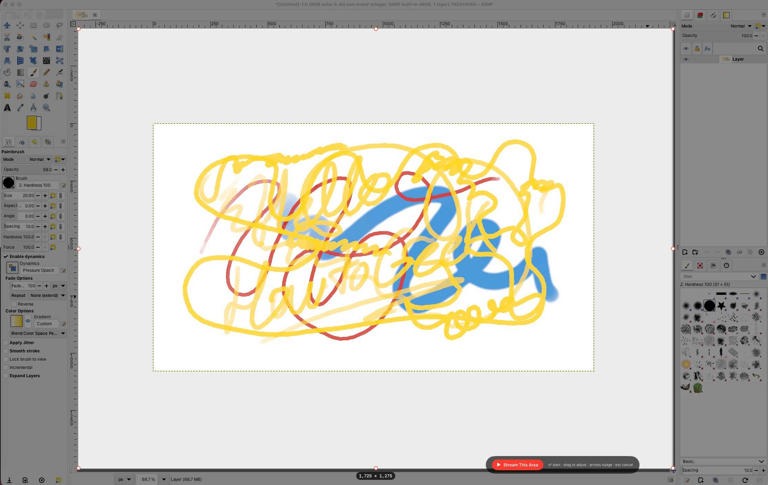The height and width of the screenshot is (485, 768).
Task: Select the Color Picker tool
Action: 20,108
